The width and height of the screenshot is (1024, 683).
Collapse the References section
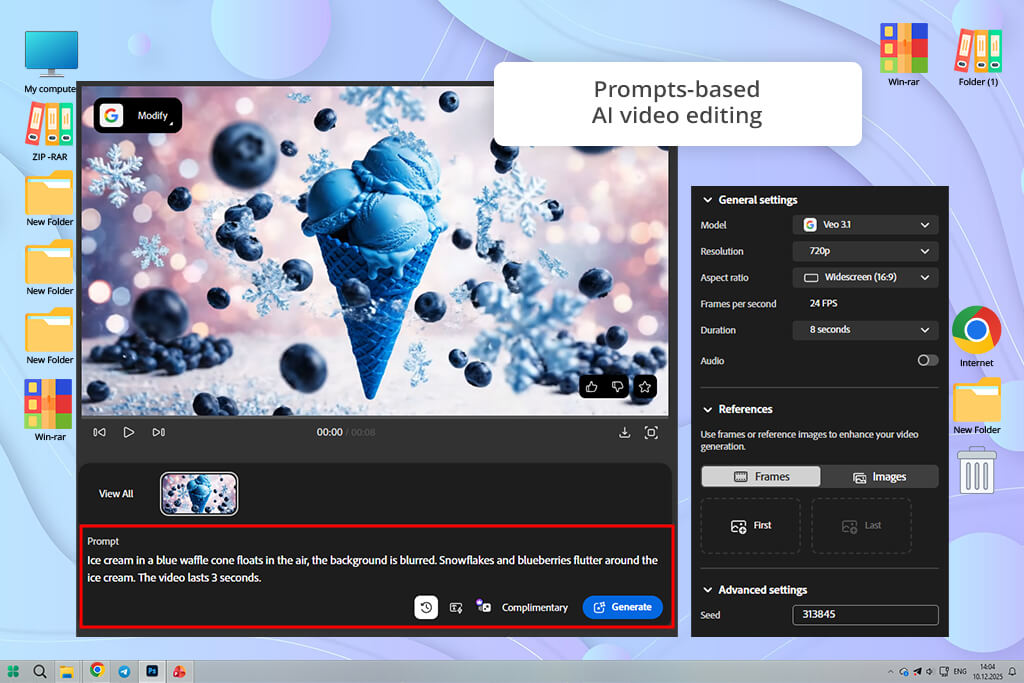point(707,409)
